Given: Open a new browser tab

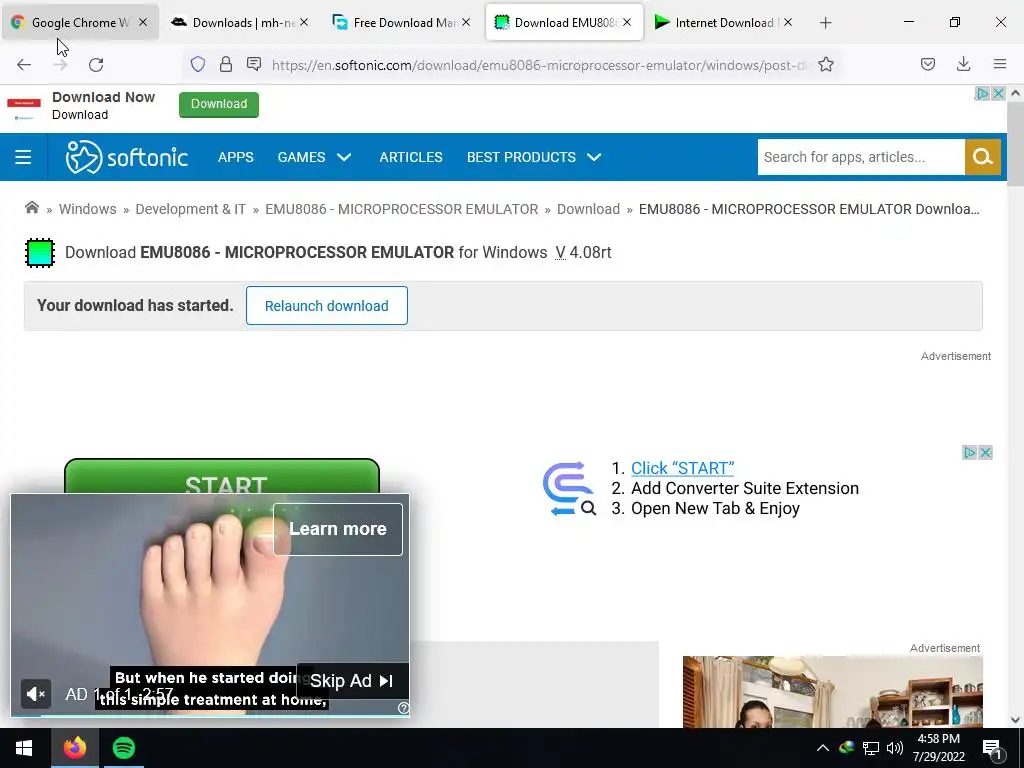Looking at the screenshot, I should click(825, 23).
